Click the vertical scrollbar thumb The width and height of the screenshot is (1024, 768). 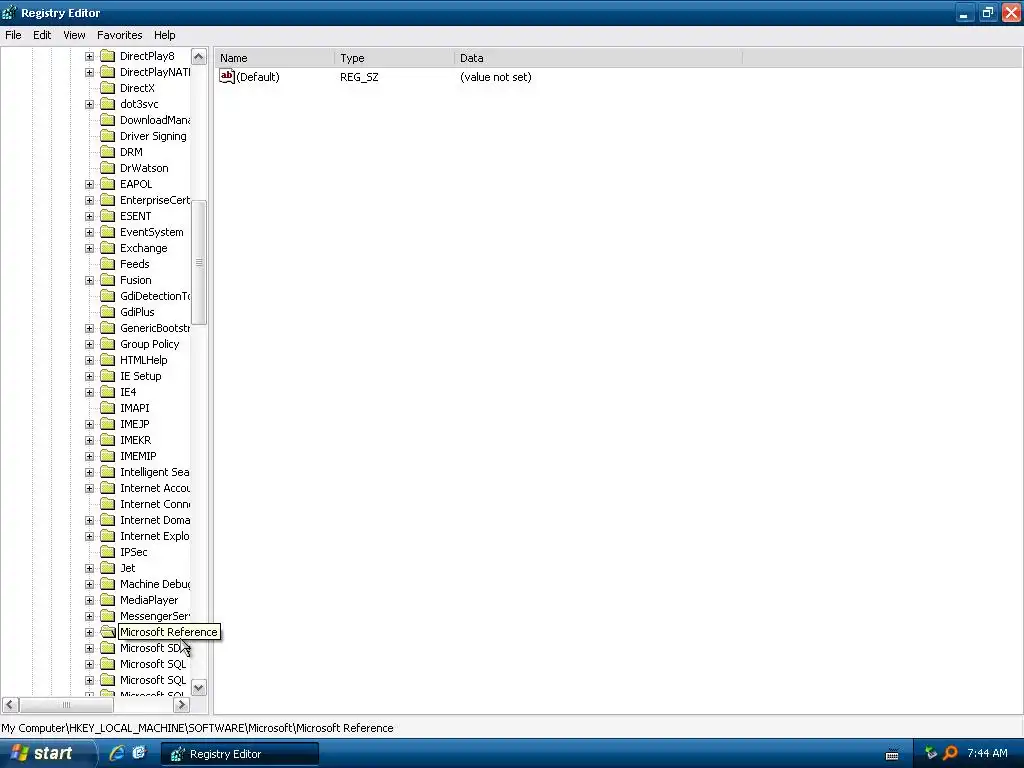199,263
